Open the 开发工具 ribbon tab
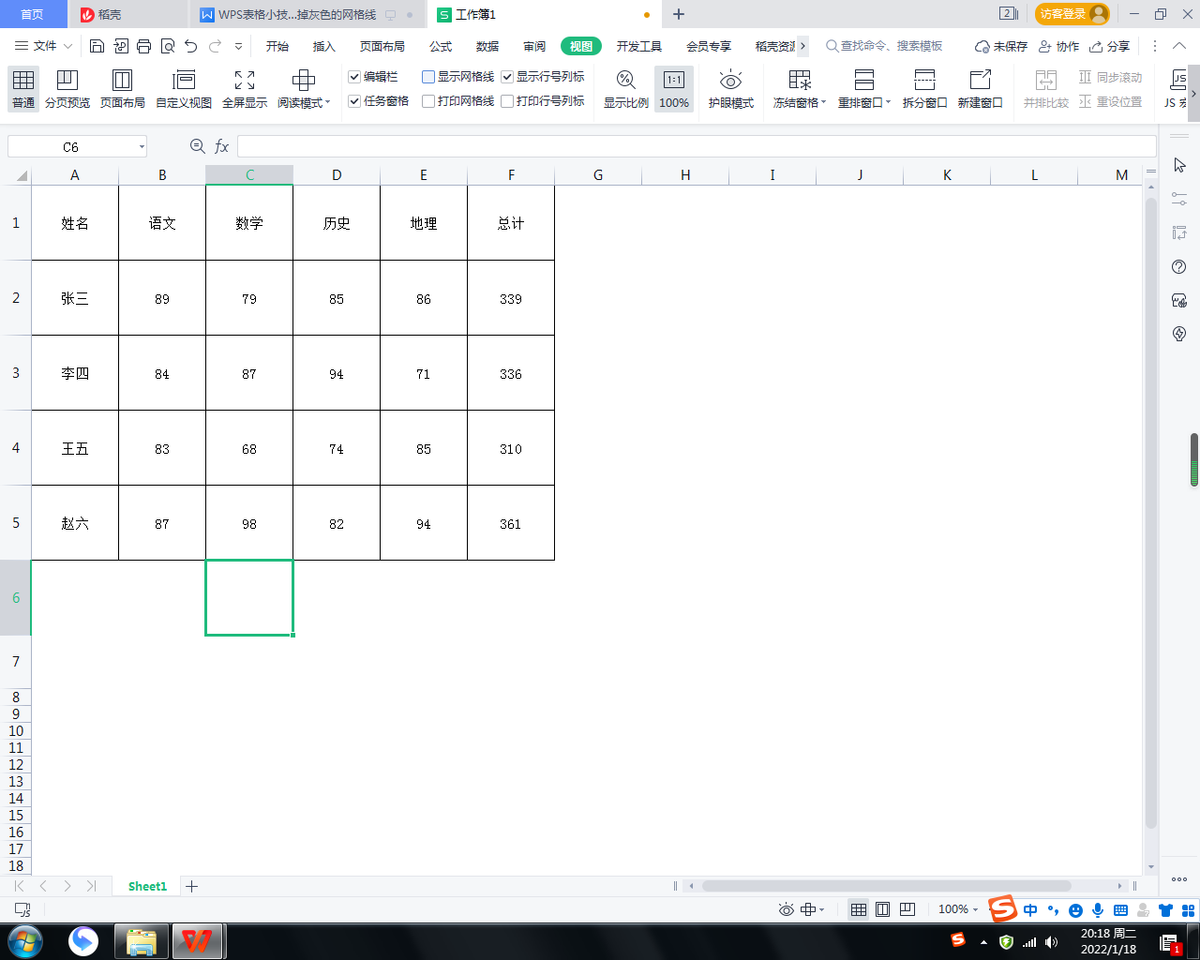This screenshot has height=960, width=1200. pos(639,46)
